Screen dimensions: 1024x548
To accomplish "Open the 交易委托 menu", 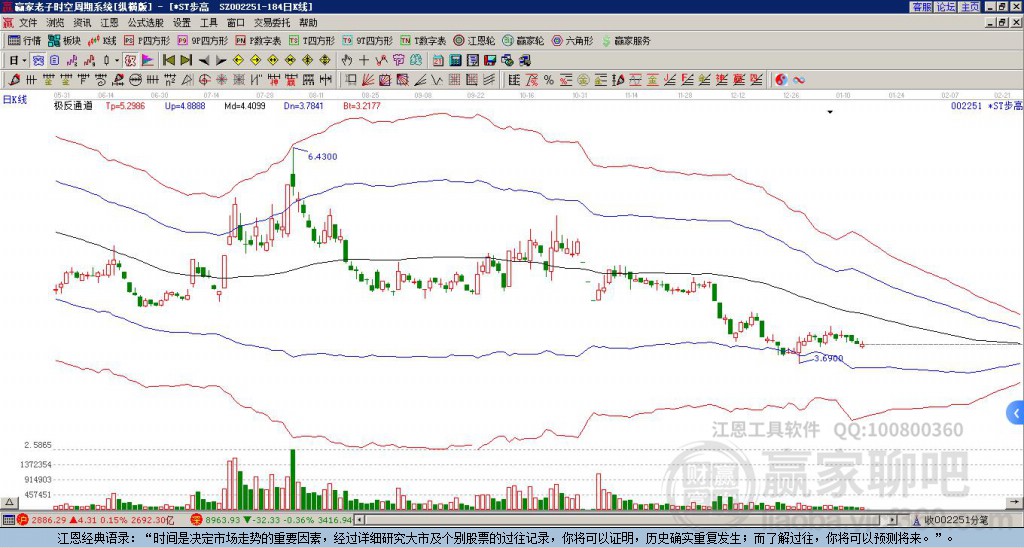I will (x=272, y=23).
